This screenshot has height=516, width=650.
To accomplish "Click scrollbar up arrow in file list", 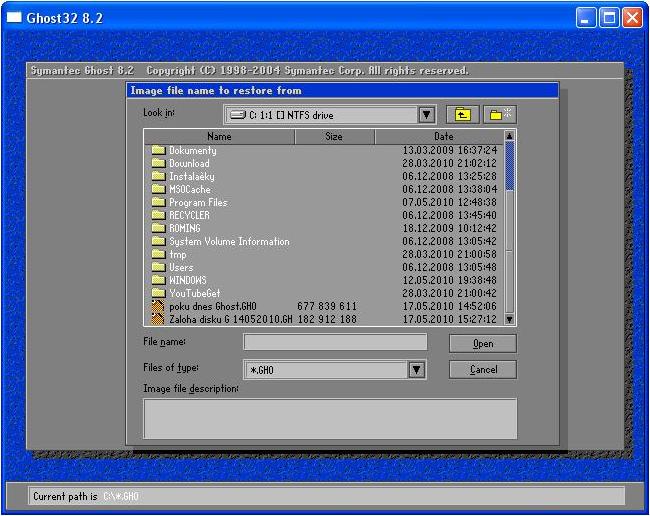I will [x=509, y=136].
